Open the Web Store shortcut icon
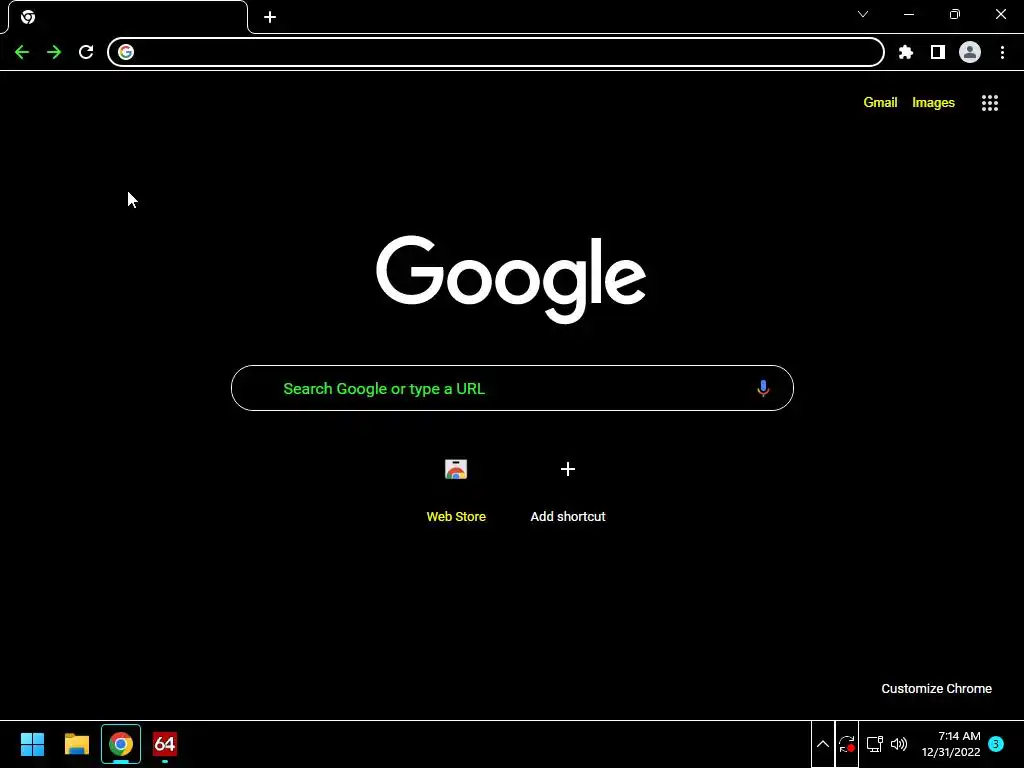 456,469
